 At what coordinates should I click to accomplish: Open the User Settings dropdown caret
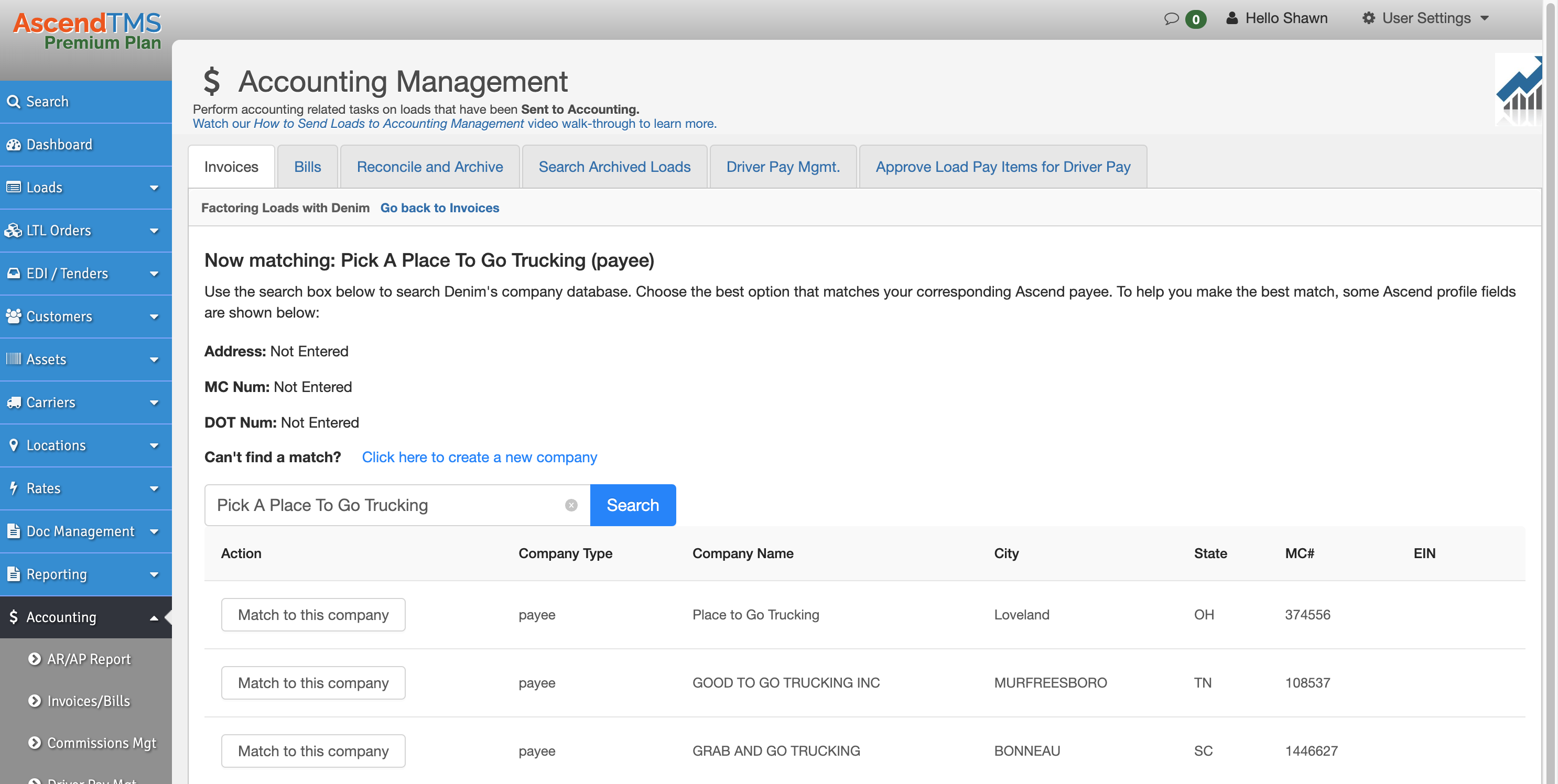click(1484, 18)
